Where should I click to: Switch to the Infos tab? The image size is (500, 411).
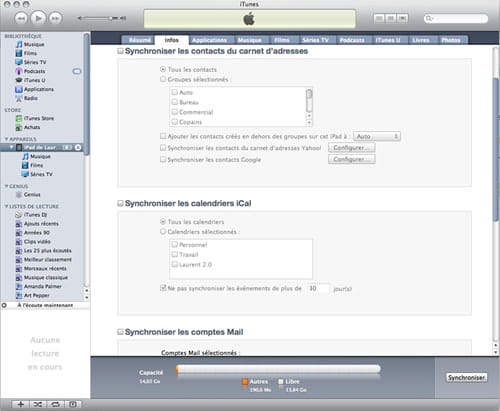point(172,40)
